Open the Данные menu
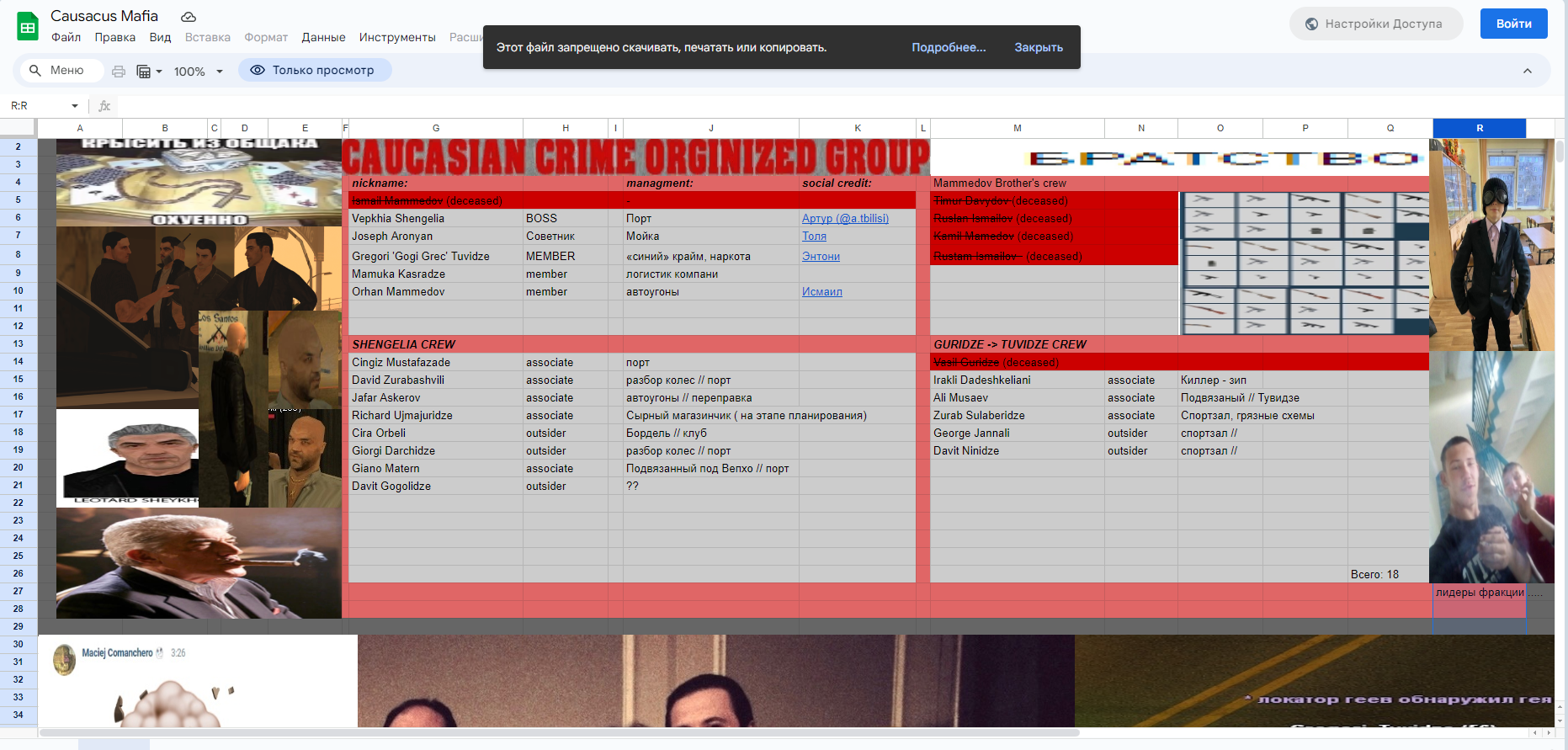 pyautogui.click(x=323, y=37)
